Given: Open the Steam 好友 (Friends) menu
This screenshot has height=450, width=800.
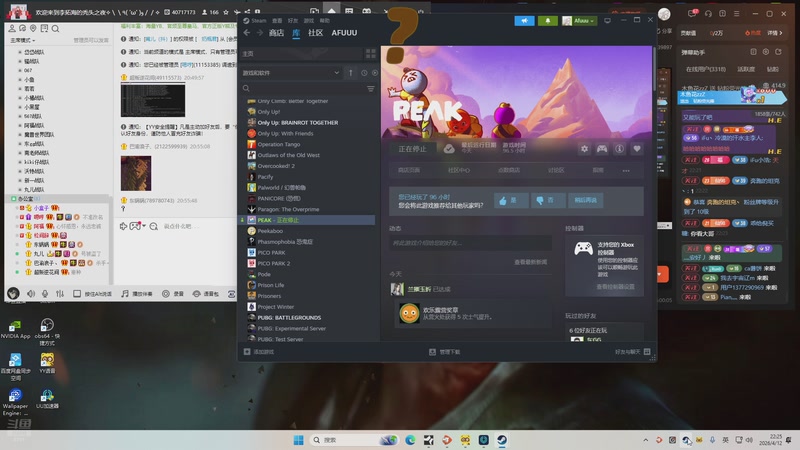Looking at the screenshot, I should tap(293, 20).
